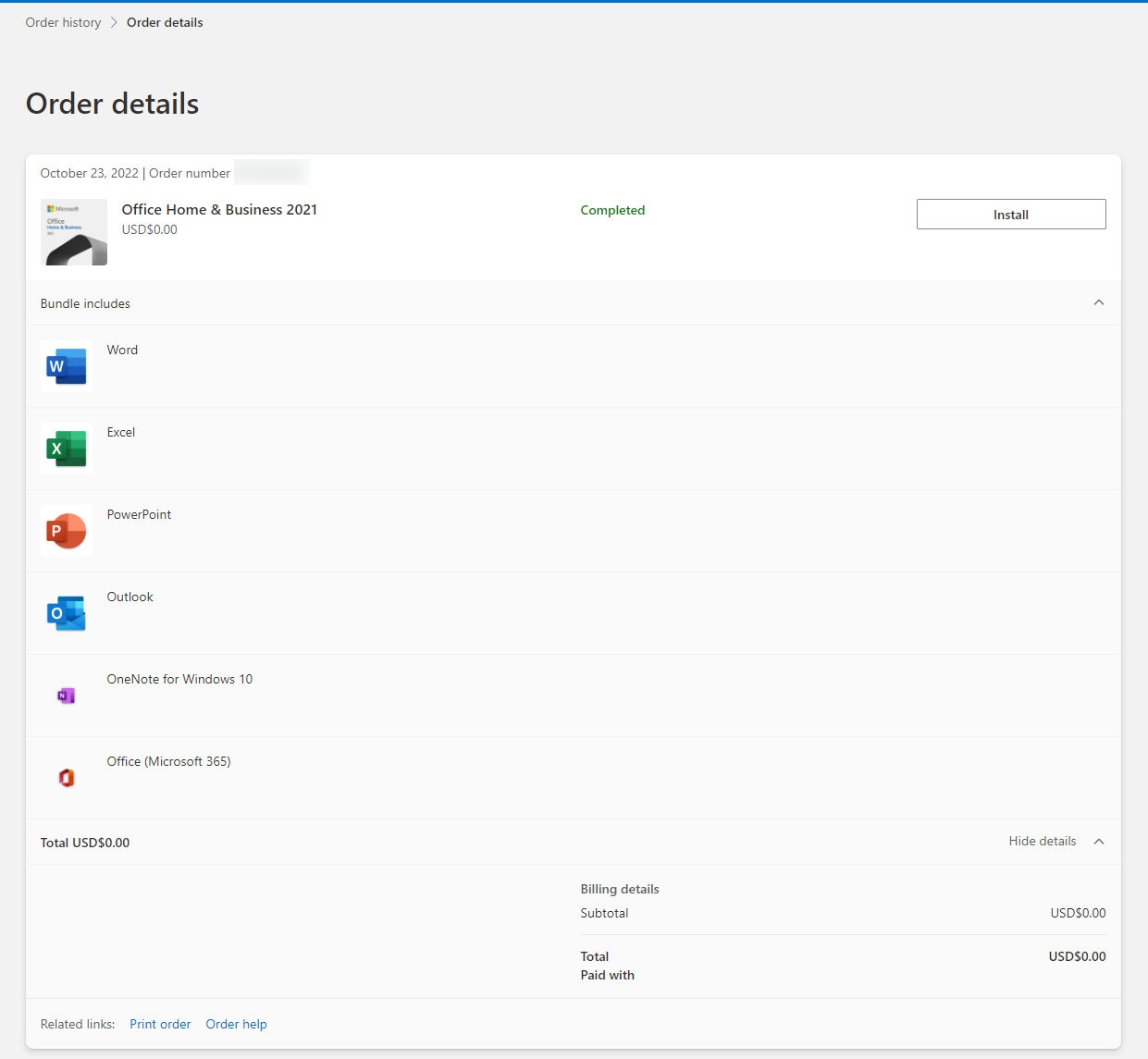
Task: Select the Office (Microsoft 365) label
Action: [168, 761]
